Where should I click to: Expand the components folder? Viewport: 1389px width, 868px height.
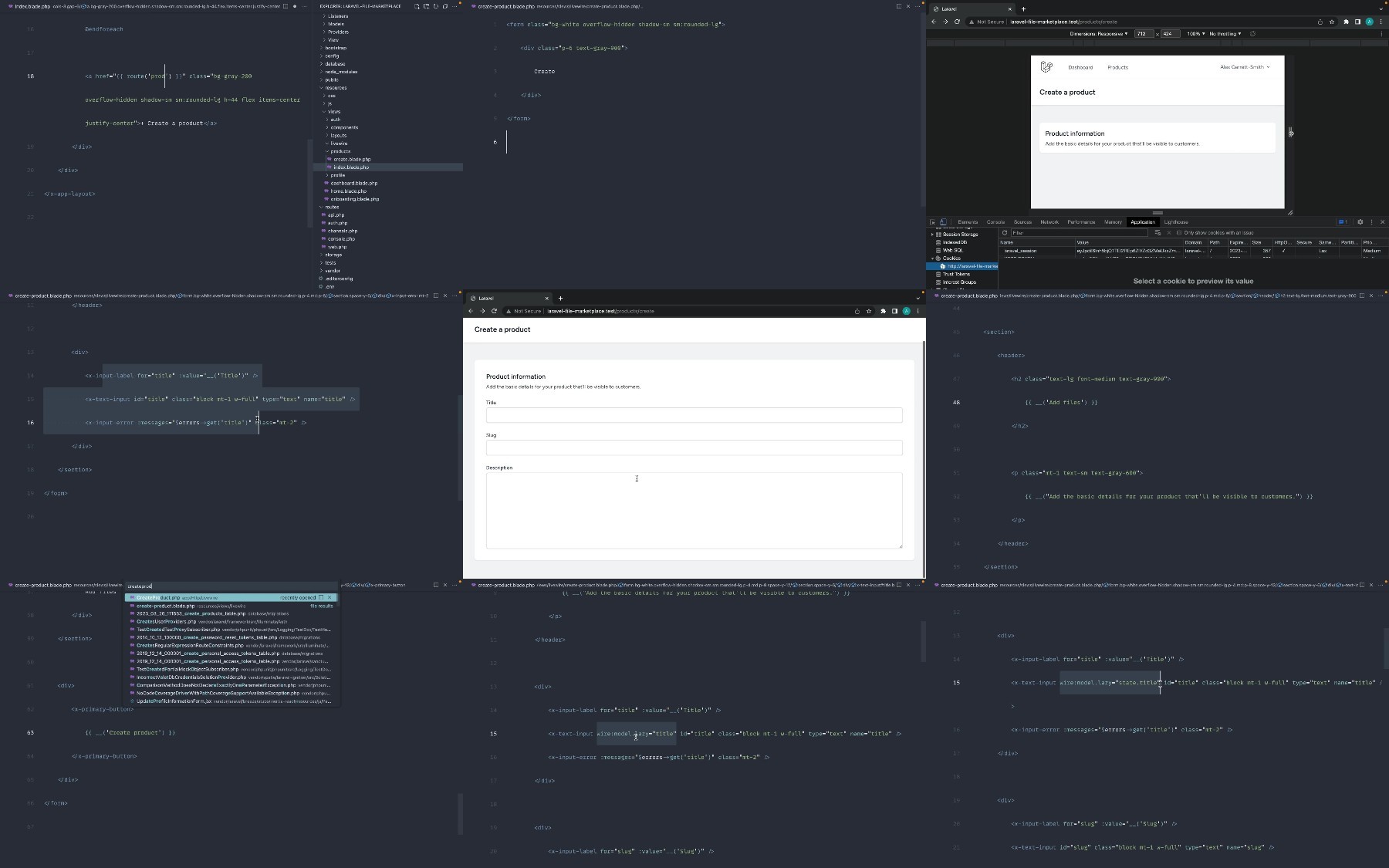[343, 127]
